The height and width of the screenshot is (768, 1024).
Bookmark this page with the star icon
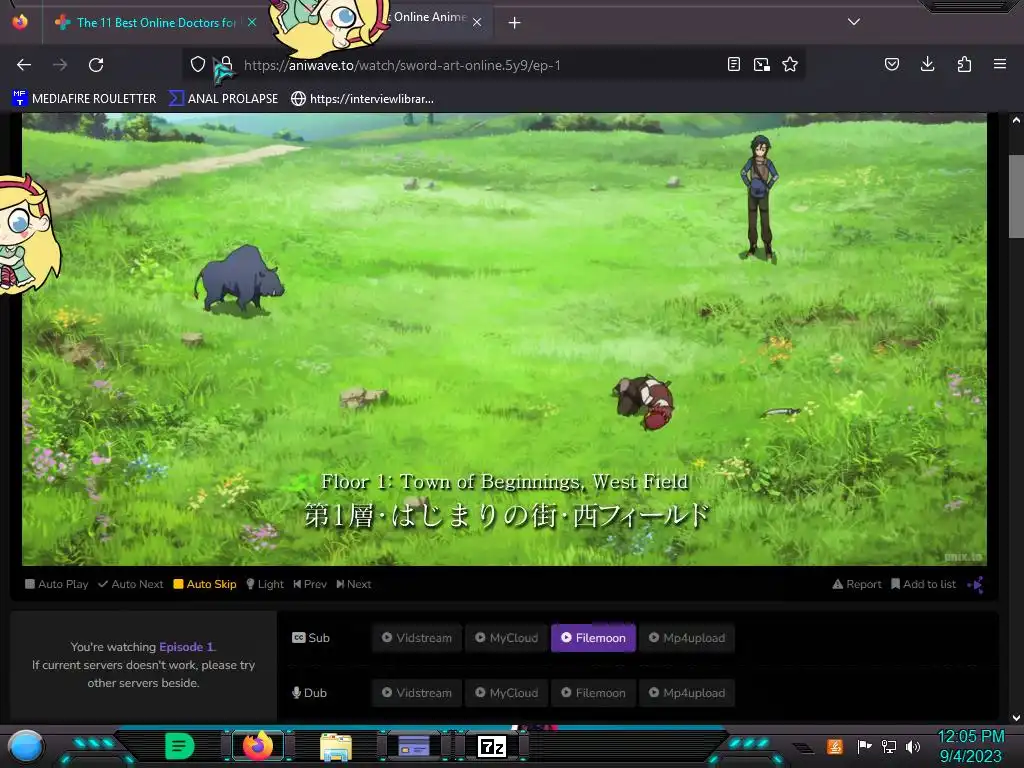(790, 65)
